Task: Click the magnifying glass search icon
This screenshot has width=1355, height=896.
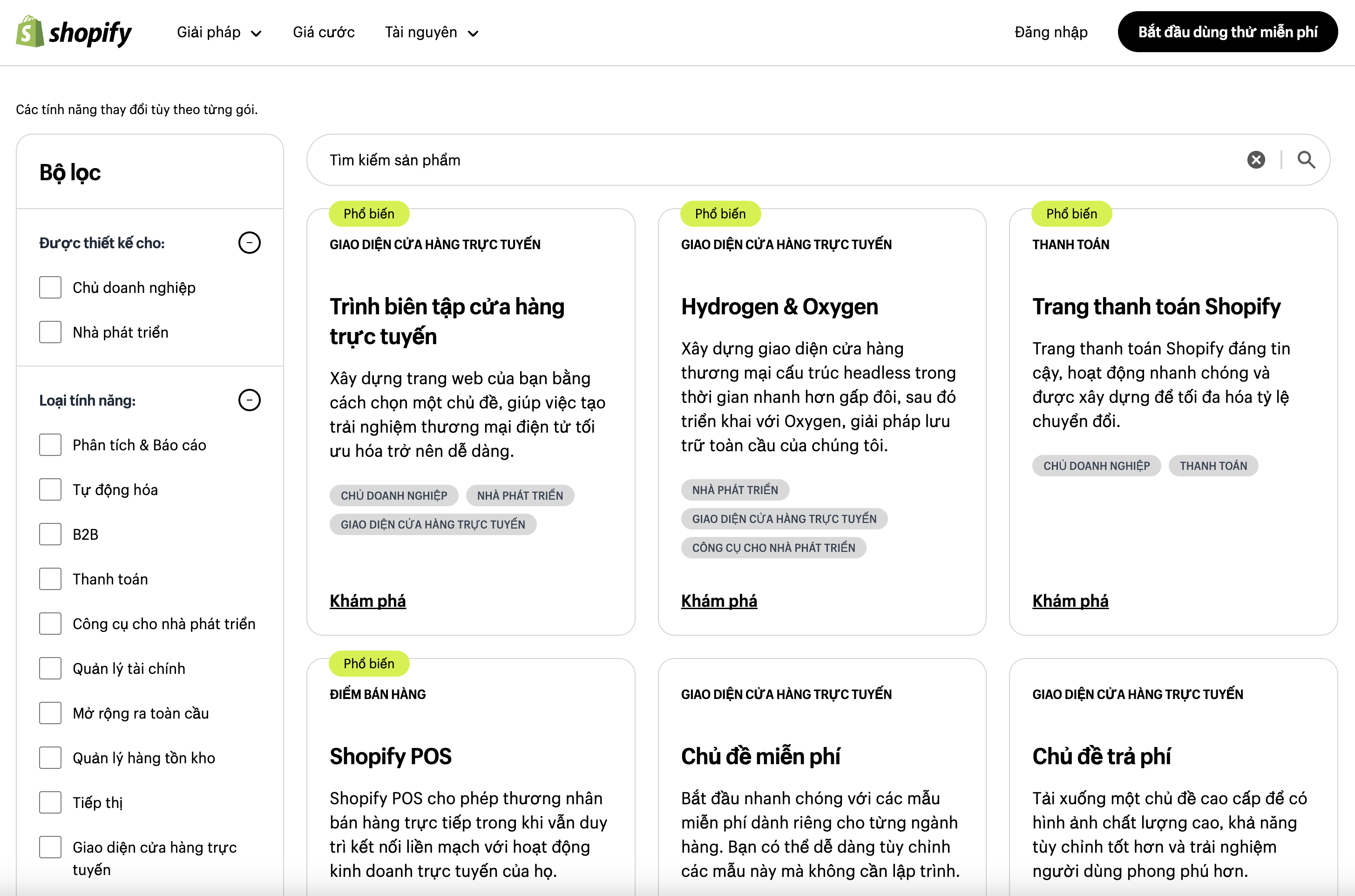Action: (1306, 160)
